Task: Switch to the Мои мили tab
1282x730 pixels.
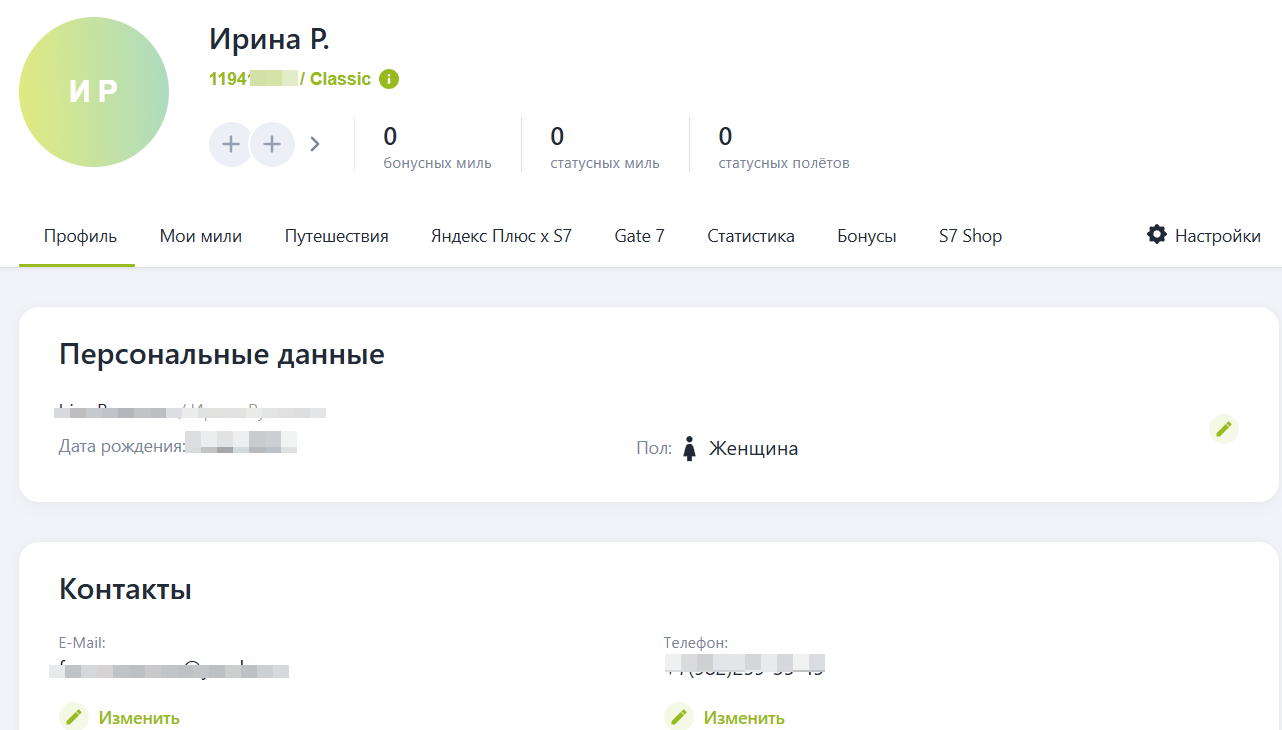Action: coord(201,236)
